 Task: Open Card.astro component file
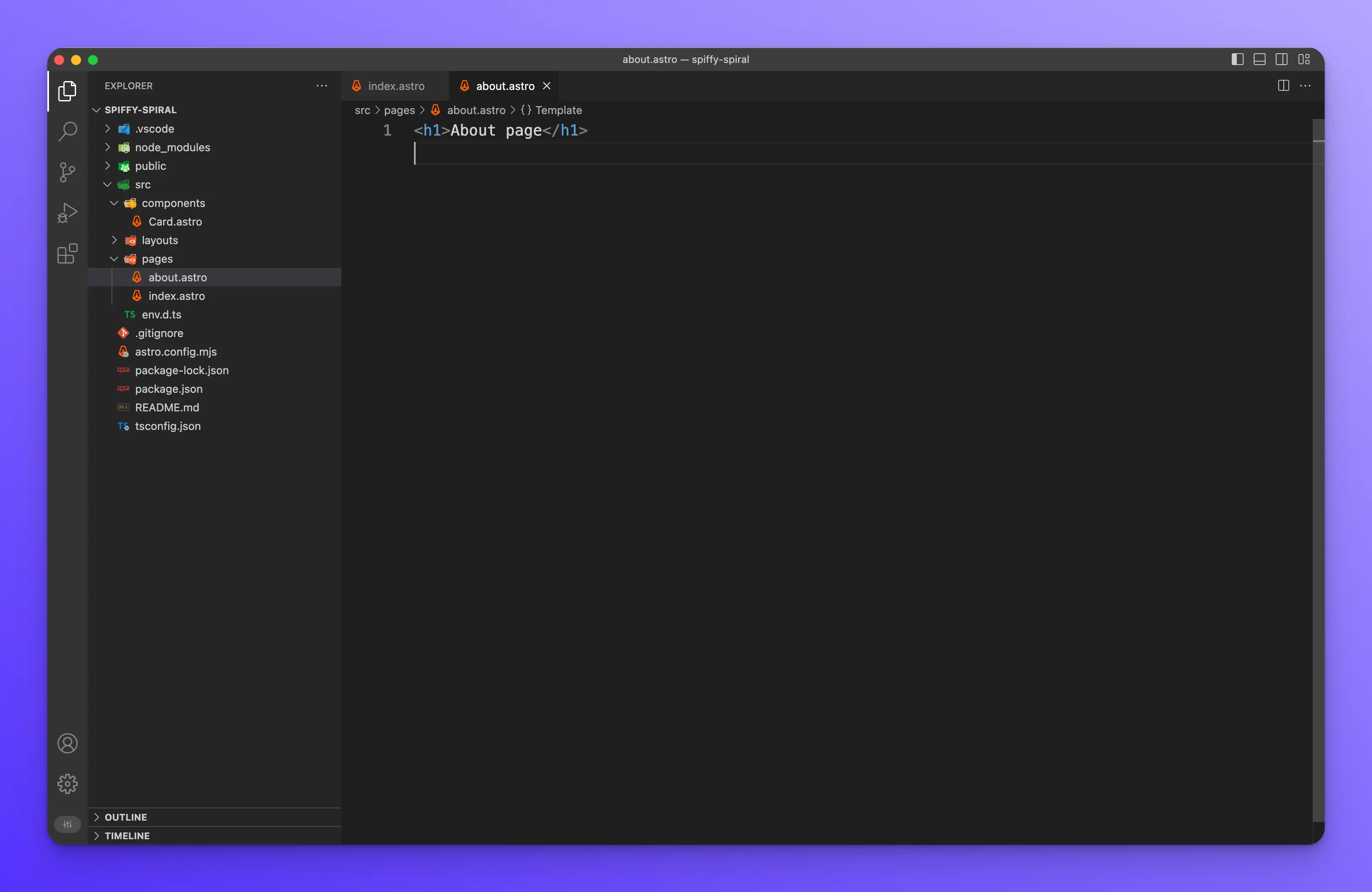pyautogui.click(x=175, y=221)
